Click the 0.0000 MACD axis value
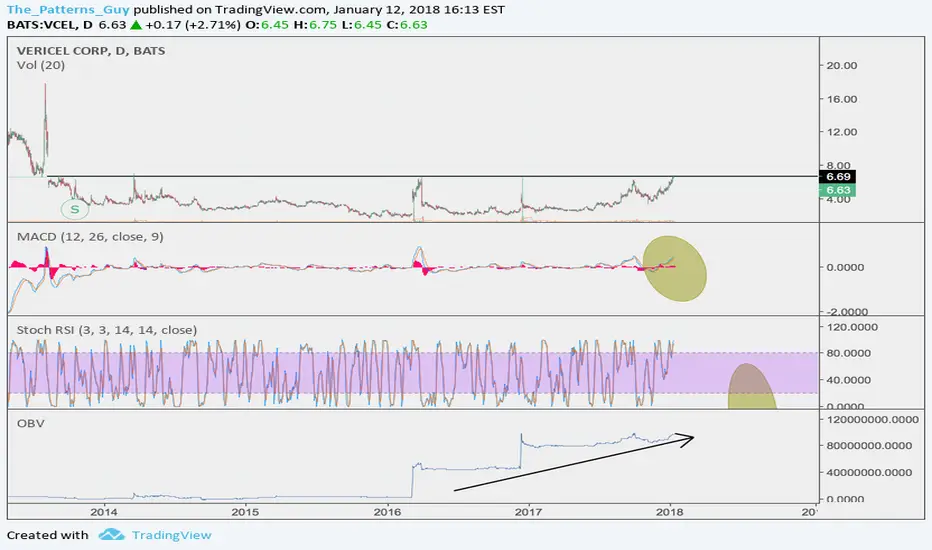Screen dimensions: 932x550 coord(845,268)
